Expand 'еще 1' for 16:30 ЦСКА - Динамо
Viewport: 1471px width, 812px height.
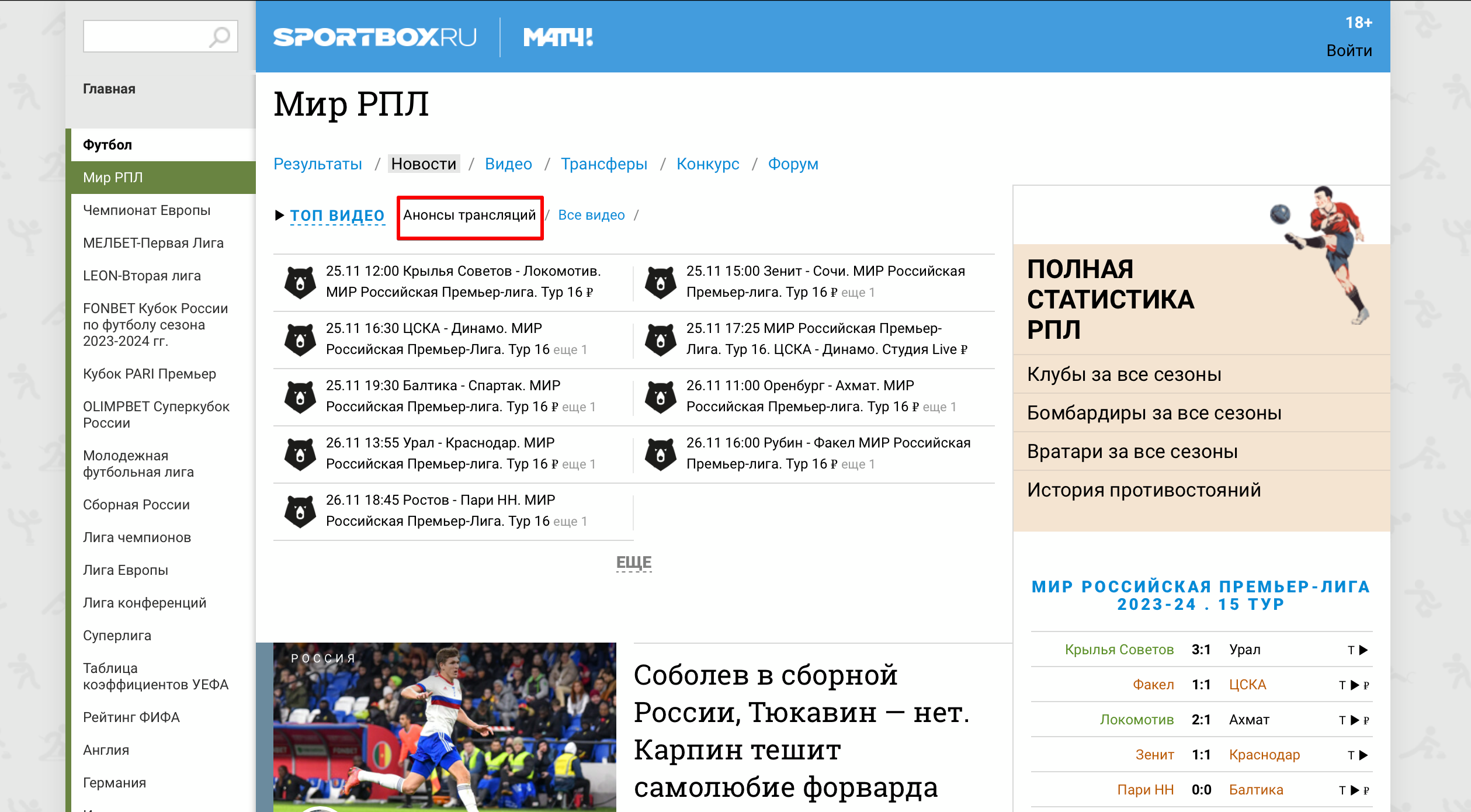[x=570, y=350]
